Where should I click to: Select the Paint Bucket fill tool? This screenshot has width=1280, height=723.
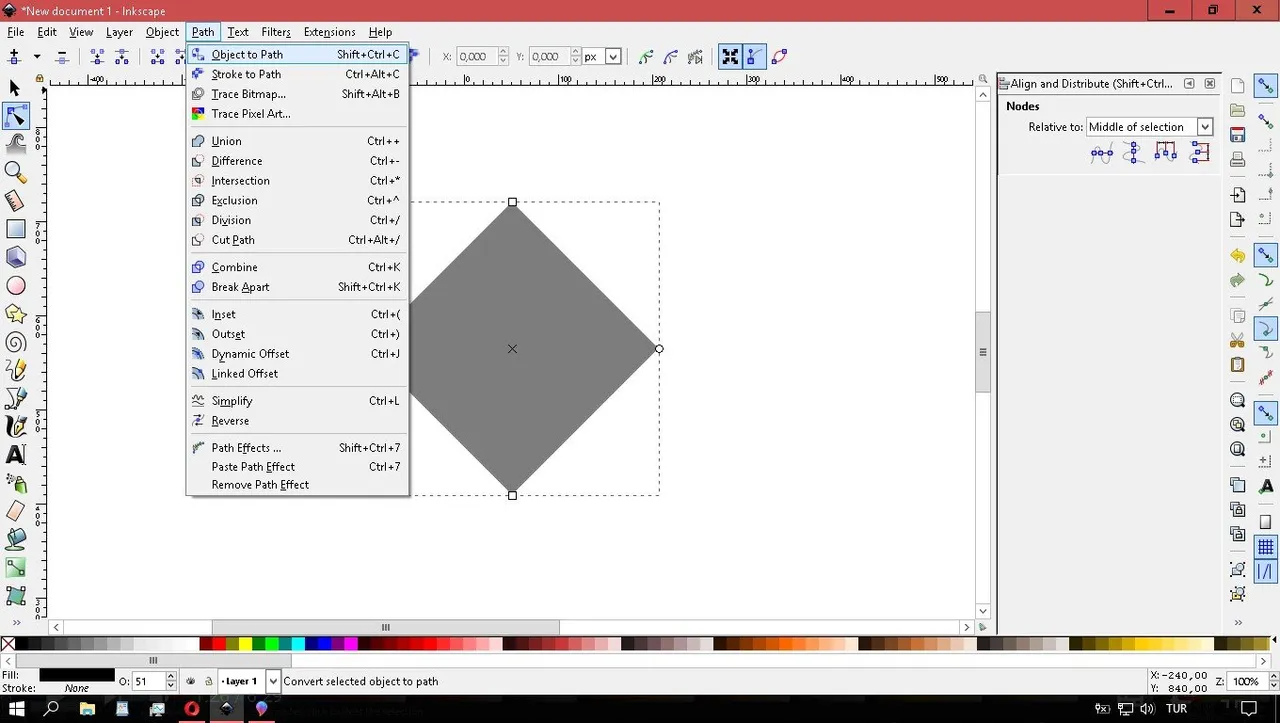[15, 539]
